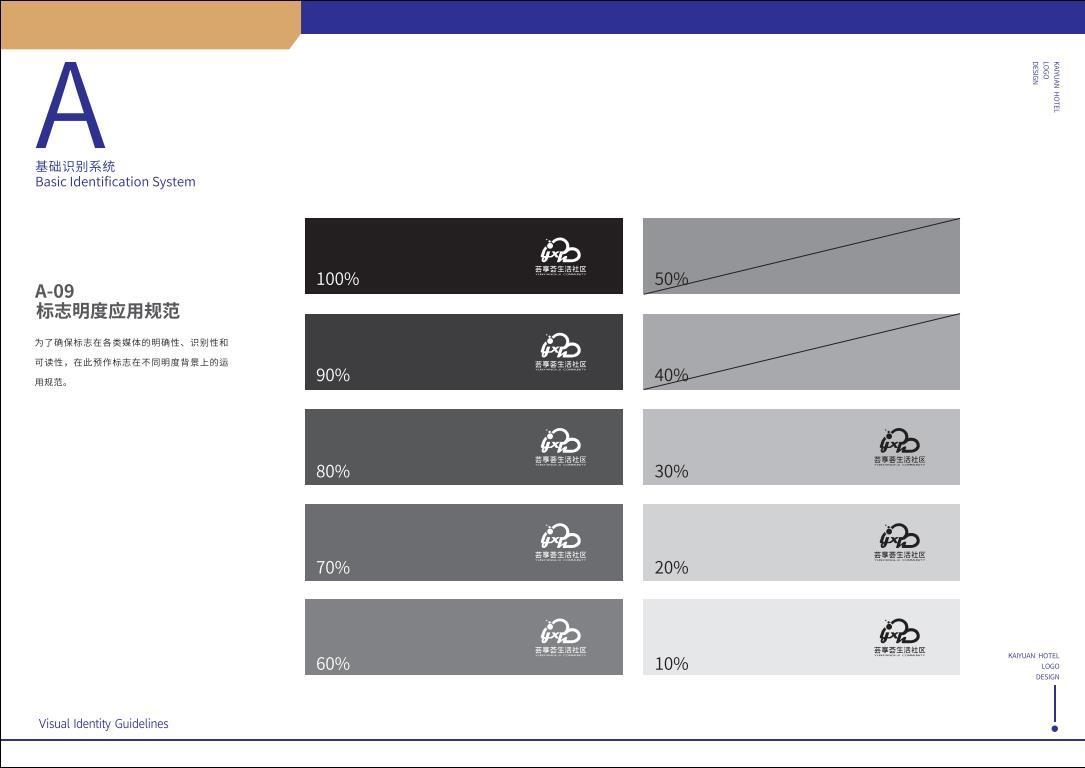Screen dimensions: 1085x768
Task: Click the logo on the 20% swatch
Action: (900, 543)
